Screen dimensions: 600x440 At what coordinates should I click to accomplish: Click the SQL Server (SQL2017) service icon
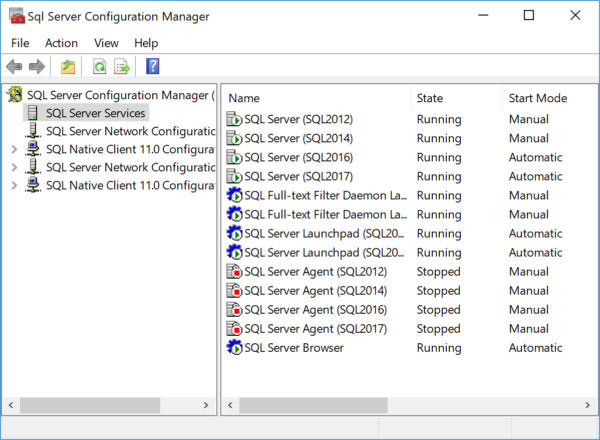[x=234, y=176]
